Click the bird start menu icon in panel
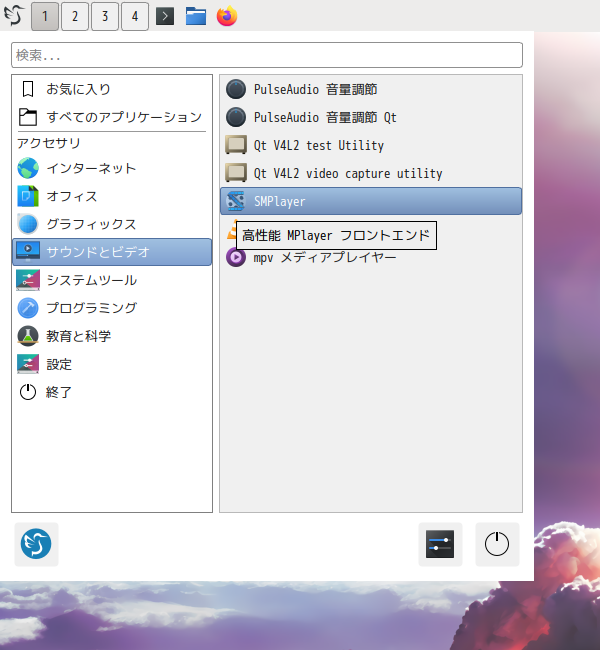 14,15
